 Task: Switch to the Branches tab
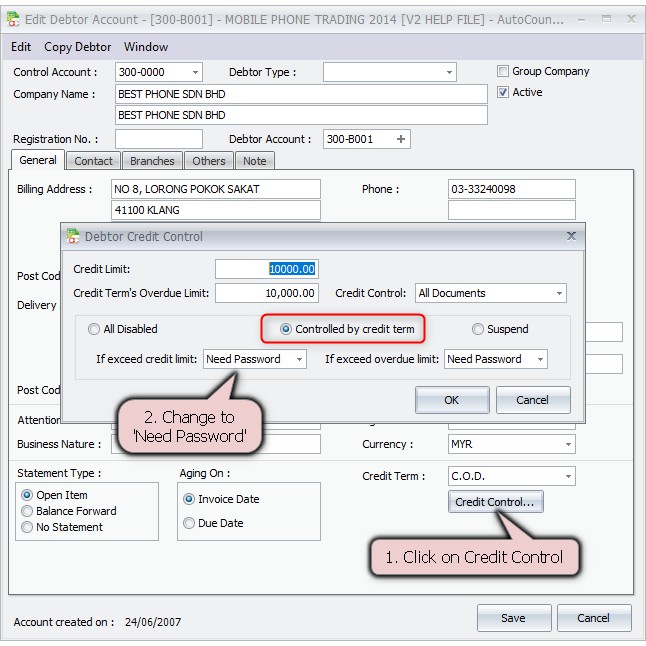point(152,161)
